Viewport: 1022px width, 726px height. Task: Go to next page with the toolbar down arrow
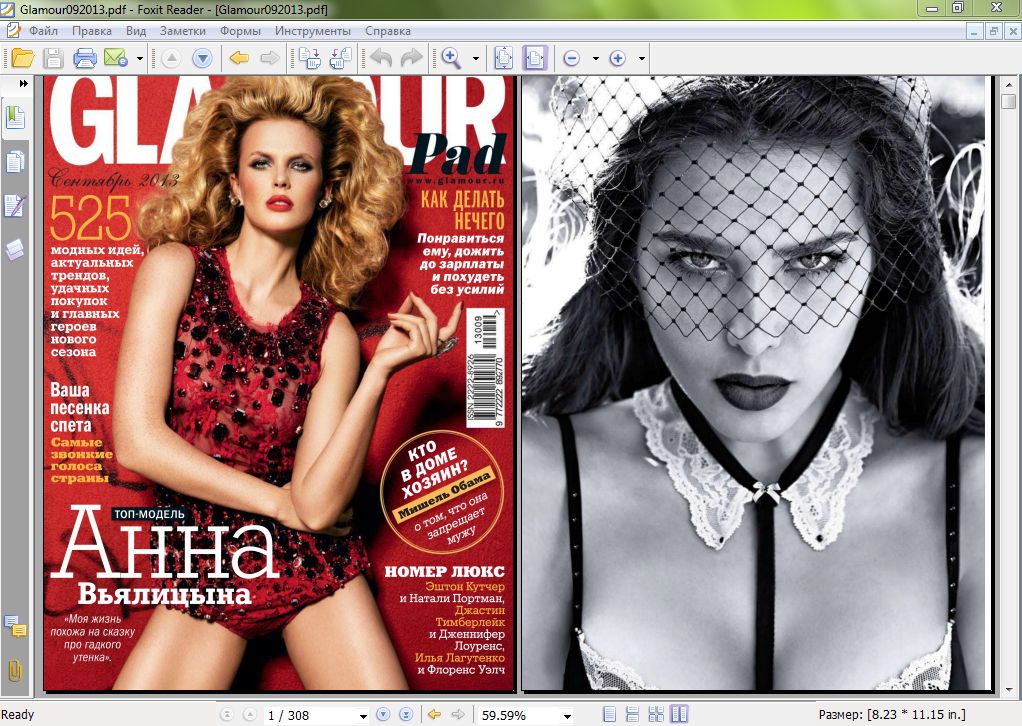(x=202, y=58)
